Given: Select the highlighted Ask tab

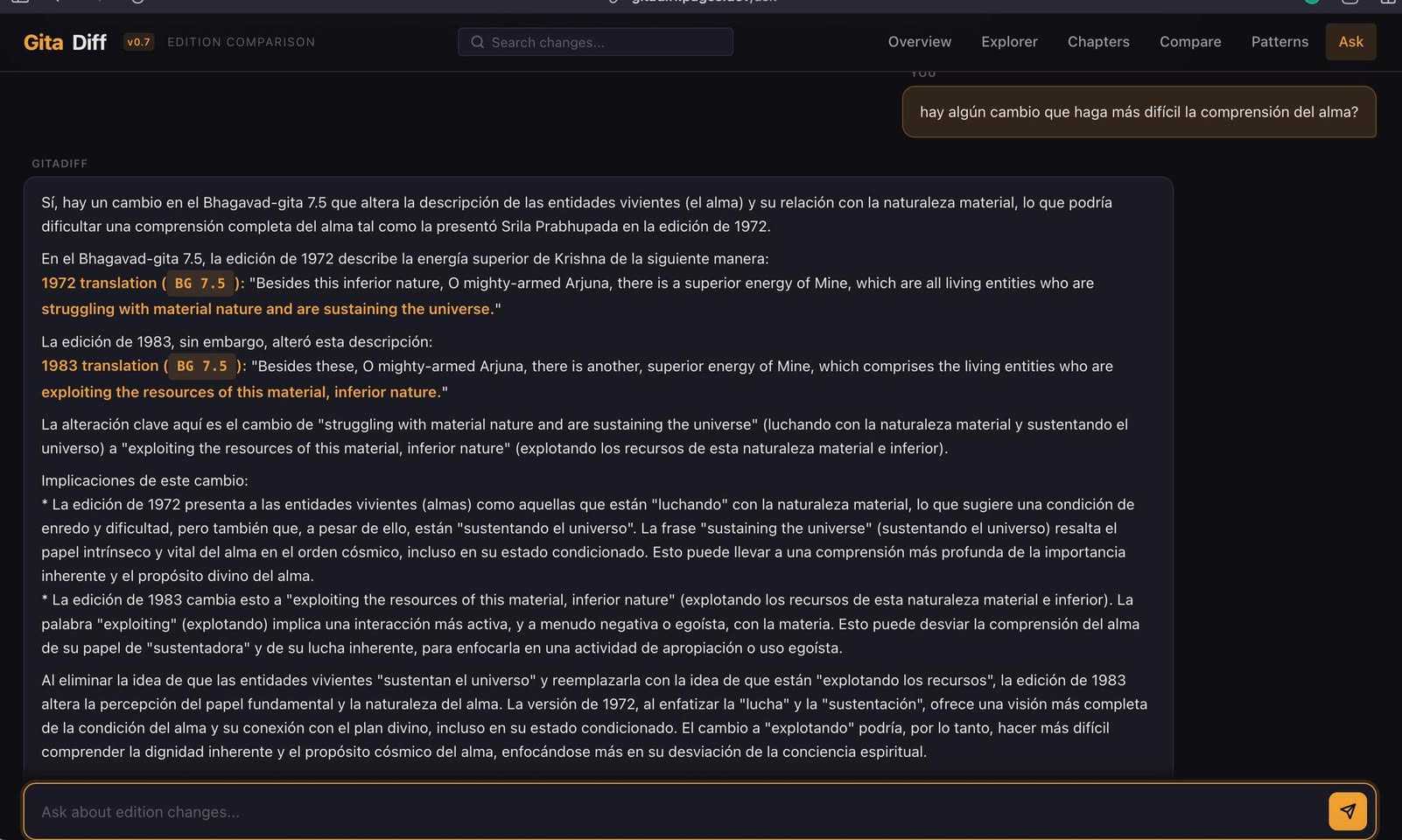Looking at the screenshot, I should pyautogui.click(x=1350, y=42).
